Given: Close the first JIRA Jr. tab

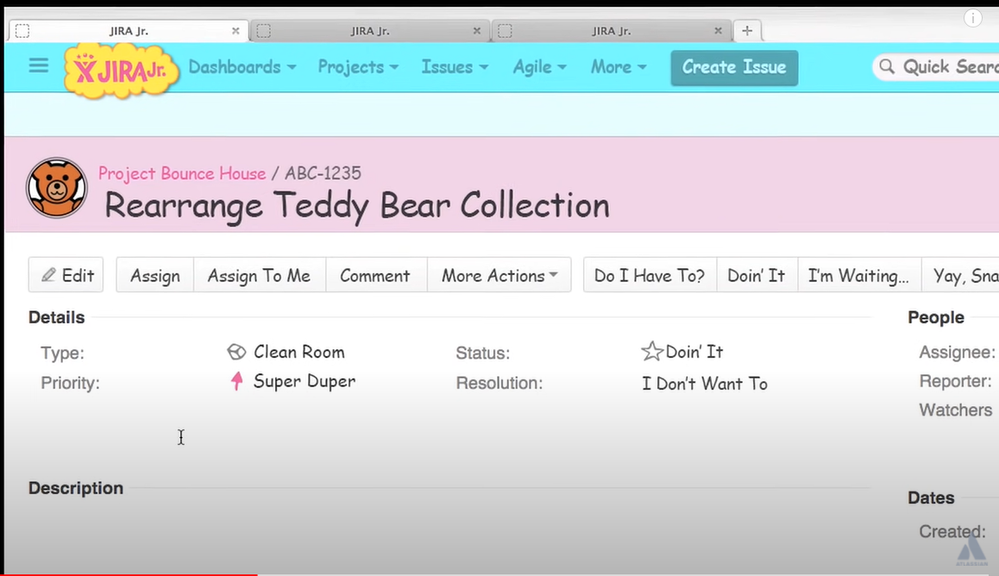Looking at the screenshot, I should pyautogui.click(x=236, y=31).
